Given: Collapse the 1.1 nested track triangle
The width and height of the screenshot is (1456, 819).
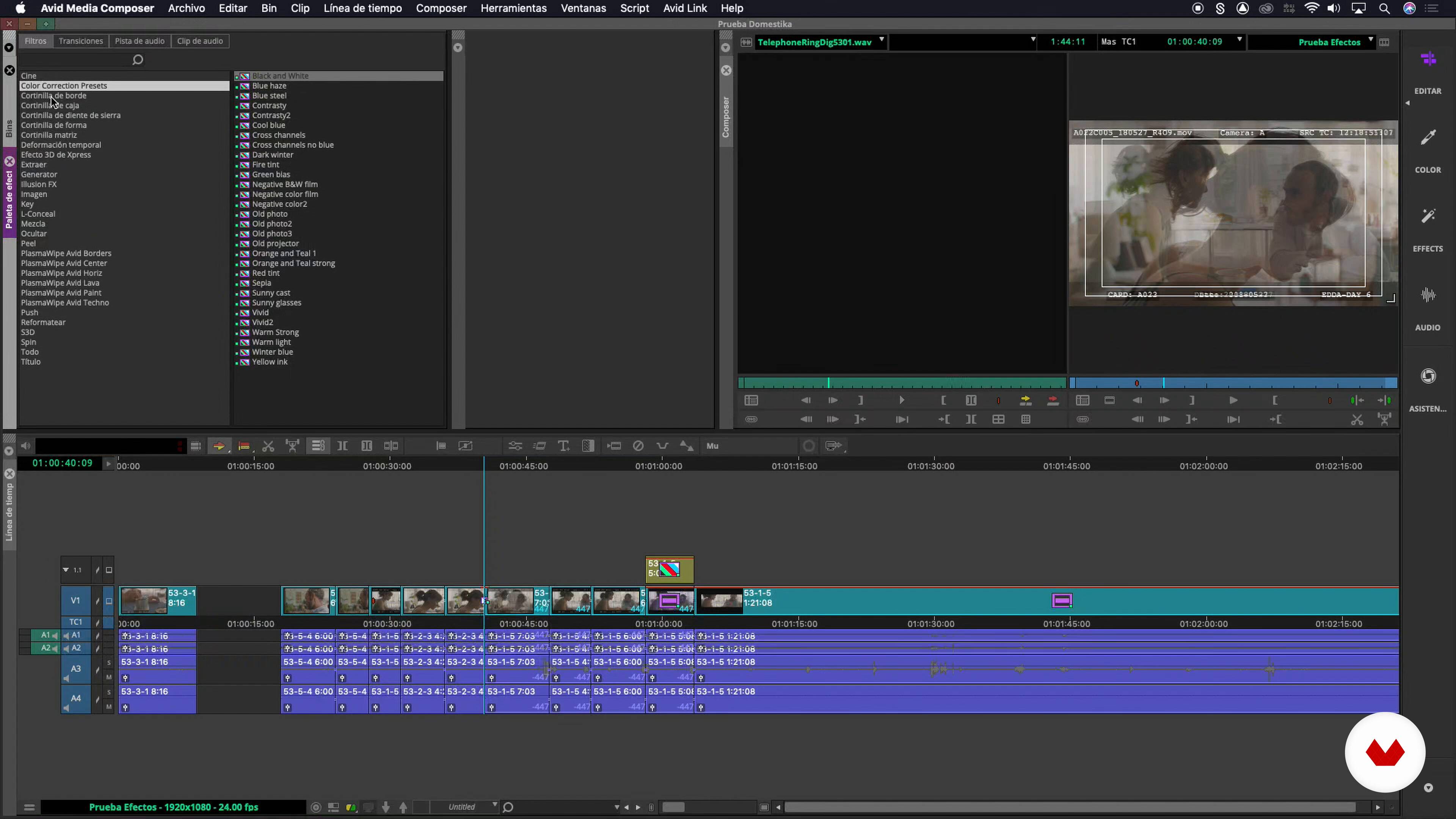Looking at the screenshot, I should coord(66,570).
